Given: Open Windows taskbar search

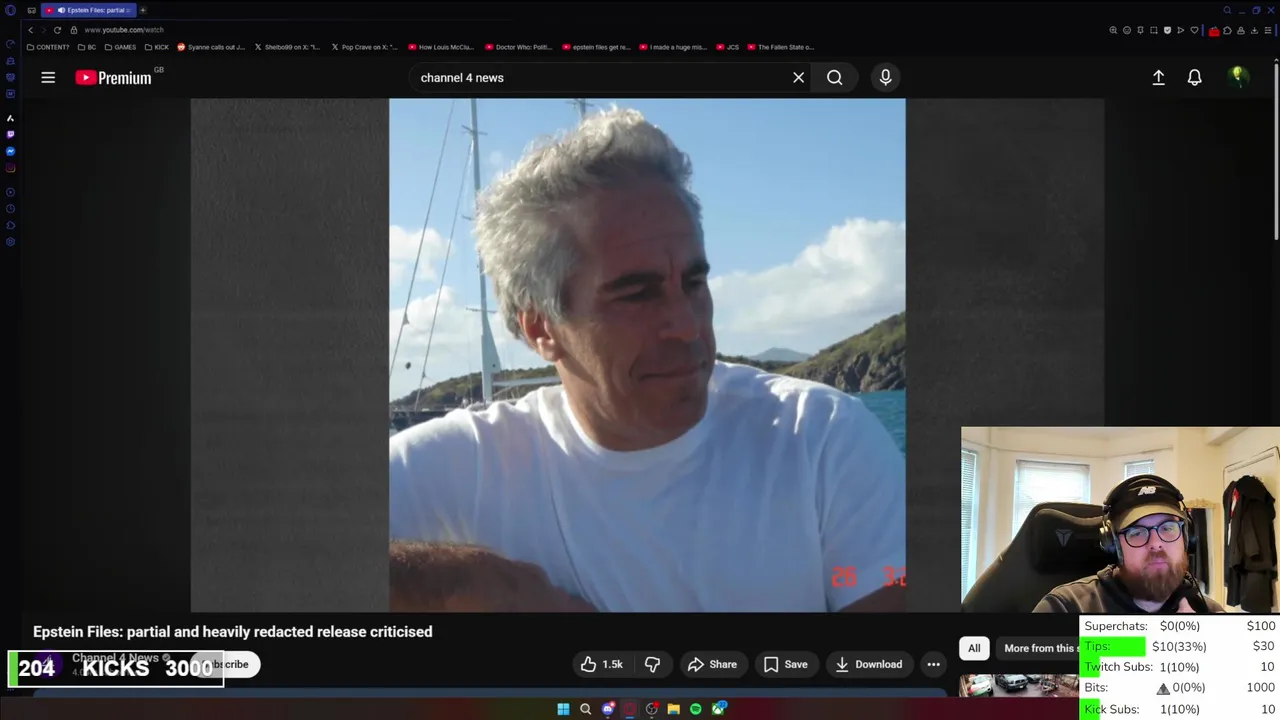Looking at the screenshot, I should point(585,709).
